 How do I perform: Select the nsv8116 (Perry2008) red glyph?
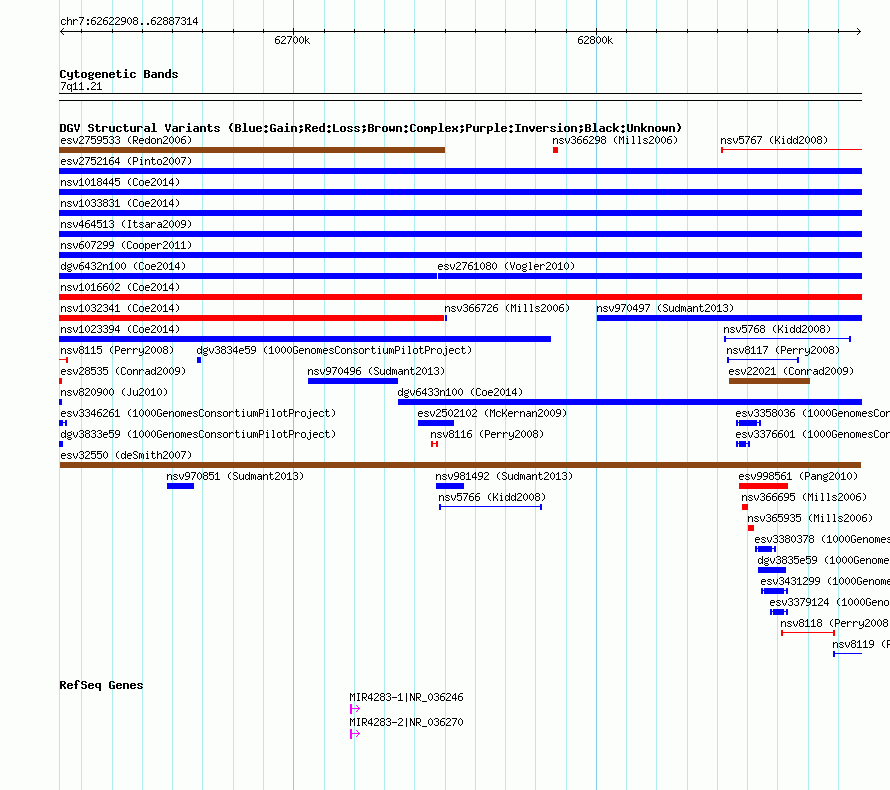[434, 444]
